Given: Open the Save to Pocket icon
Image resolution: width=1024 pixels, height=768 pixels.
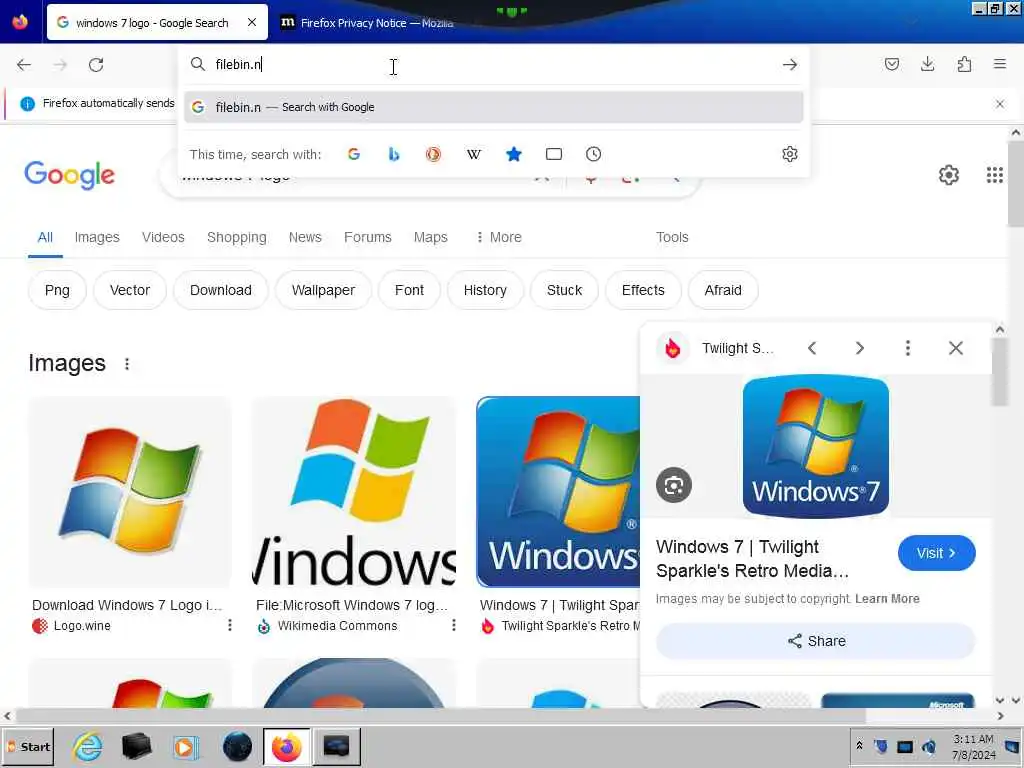Looking at the screenshot, I should (891, 64).
